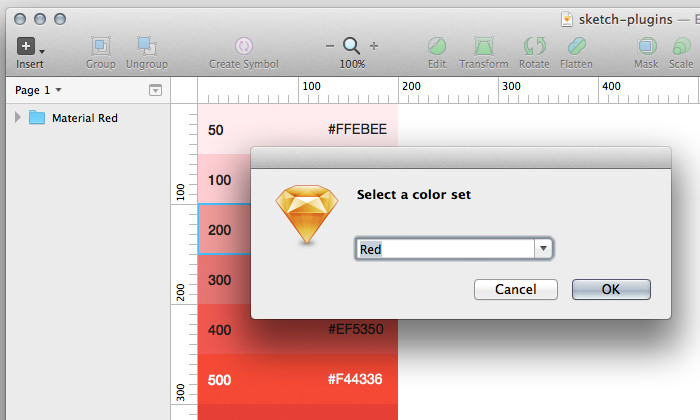Select the Edit tool icon
Screen dimensions: 700x420
(437, 46)
